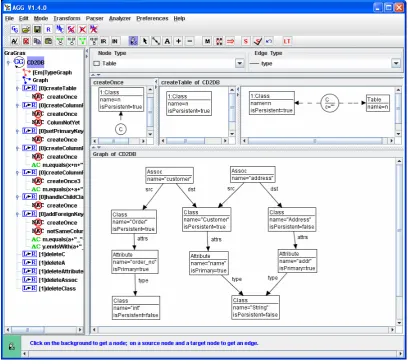
Task: Click the IN toolbar icon
Action: point(115,41)
